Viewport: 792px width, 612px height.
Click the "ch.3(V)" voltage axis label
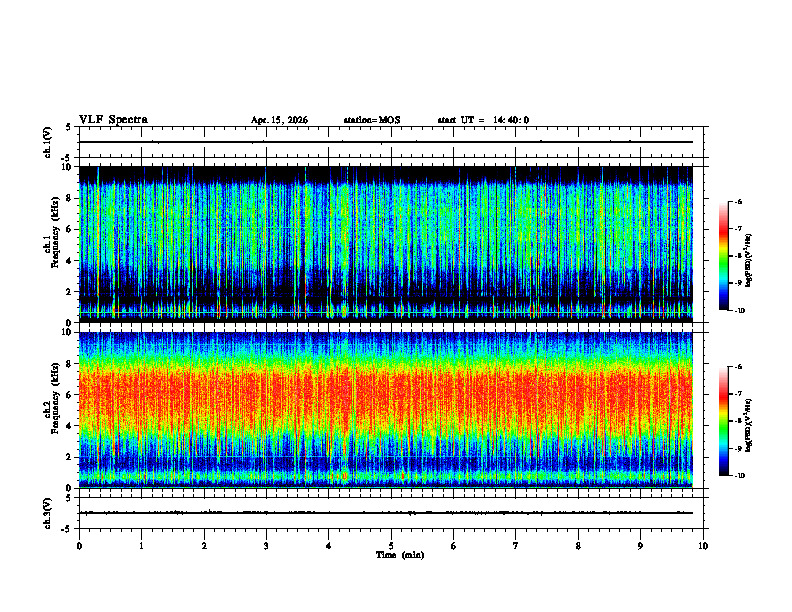point(48,513)
